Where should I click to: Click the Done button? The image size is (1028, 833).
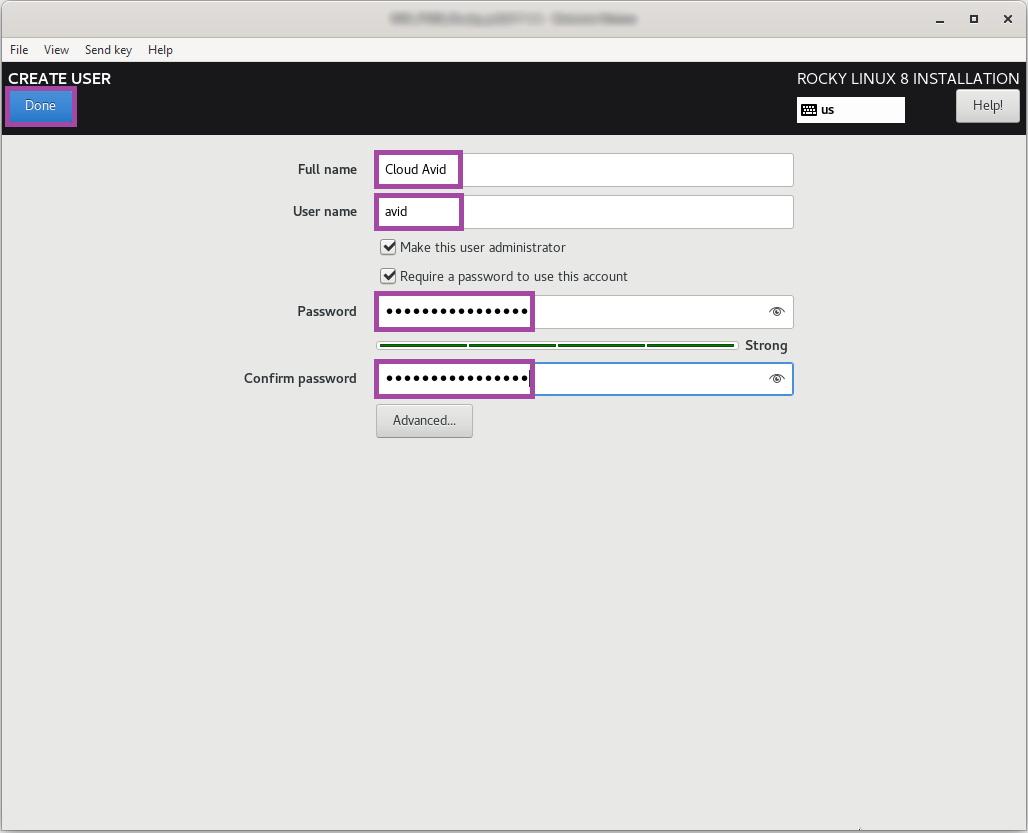pyautogui.click(x=41, y=106)
